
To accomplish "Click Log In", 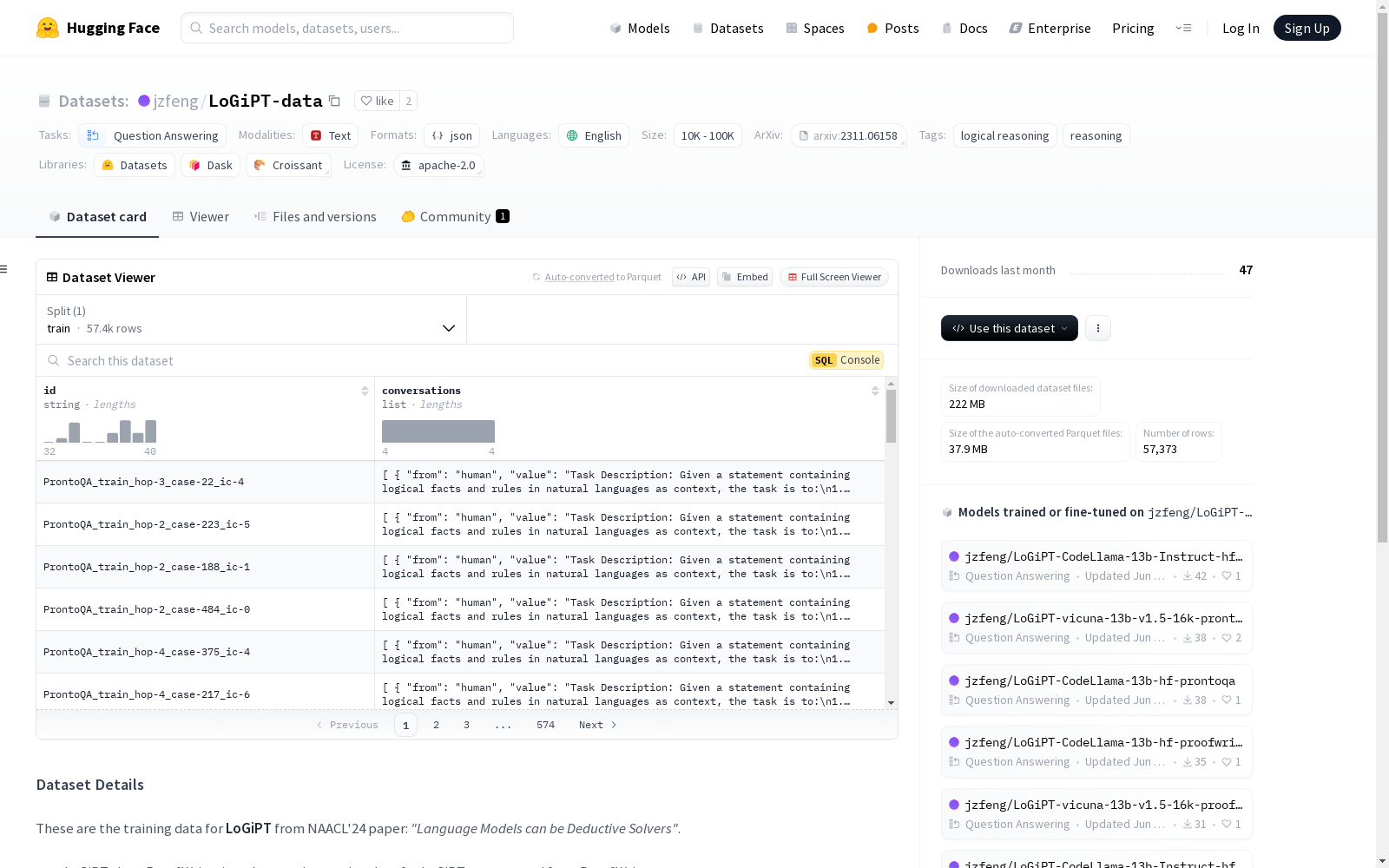I will tap(1241, 28).
